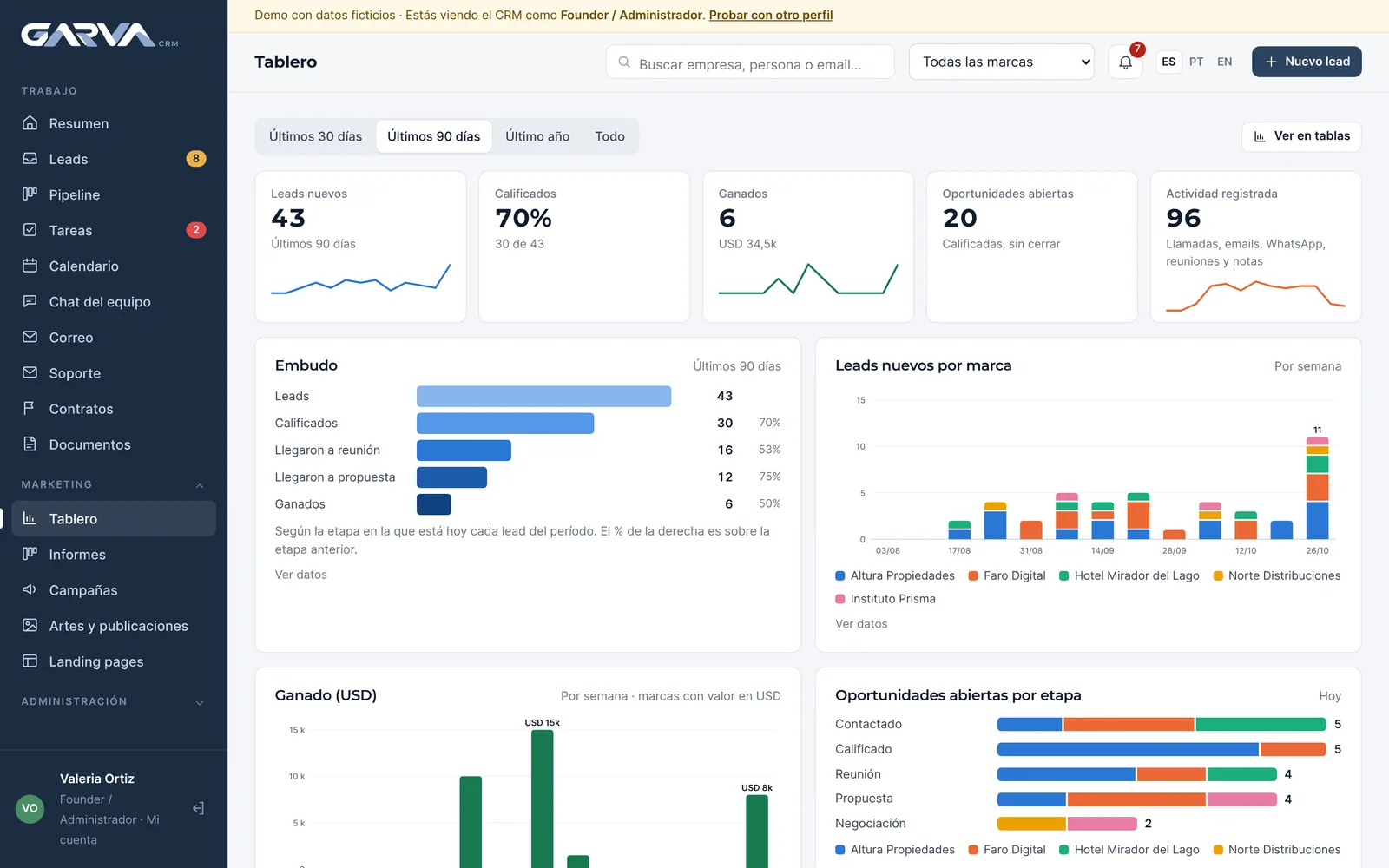Open the Todas las marcas dropdown

1001,62
